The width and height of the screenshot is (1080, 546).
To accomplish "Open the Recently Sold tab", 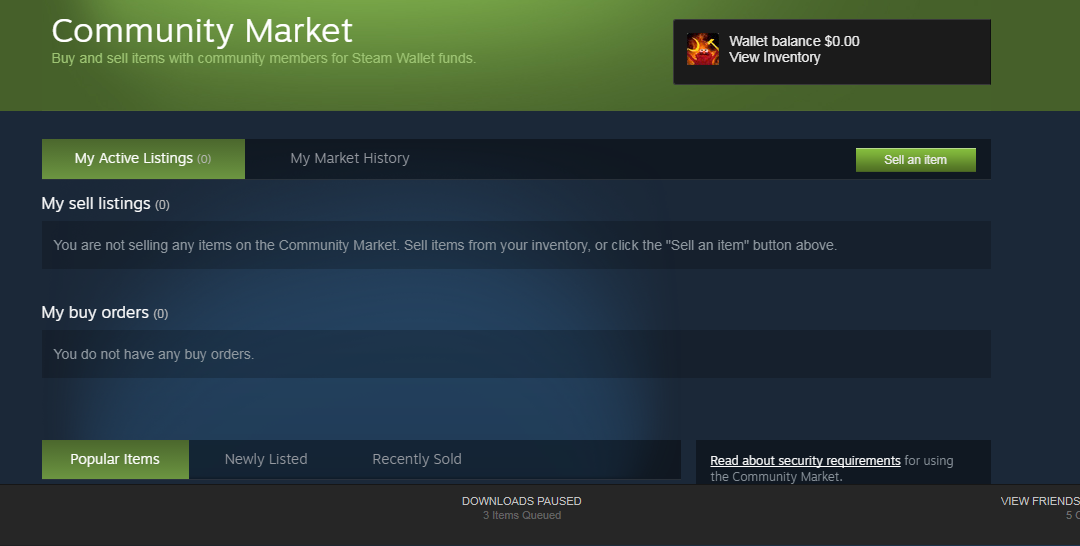I will 417,459.
